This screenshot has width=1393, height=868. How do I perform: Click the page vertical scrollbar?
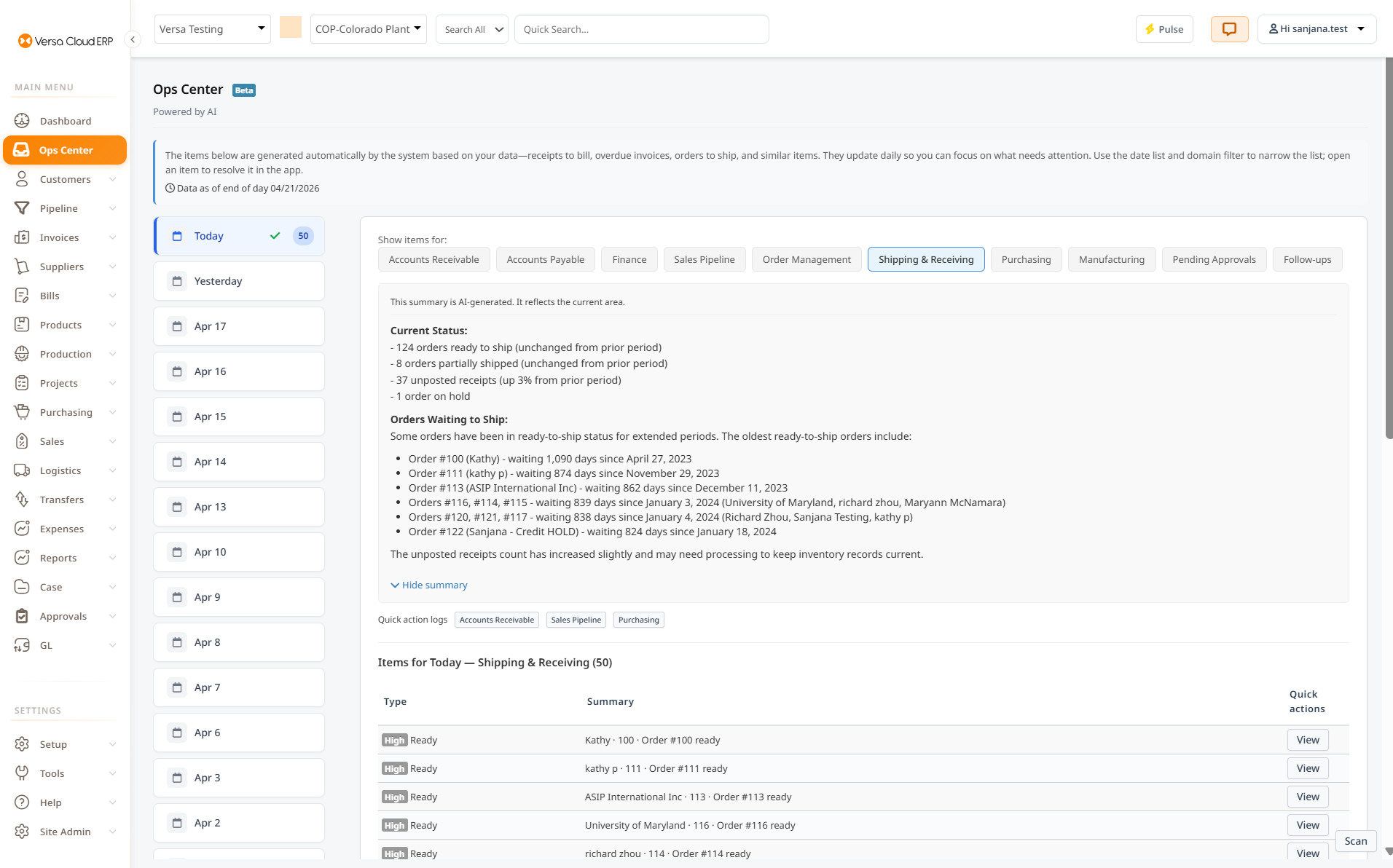click(x=1389, y=248)
